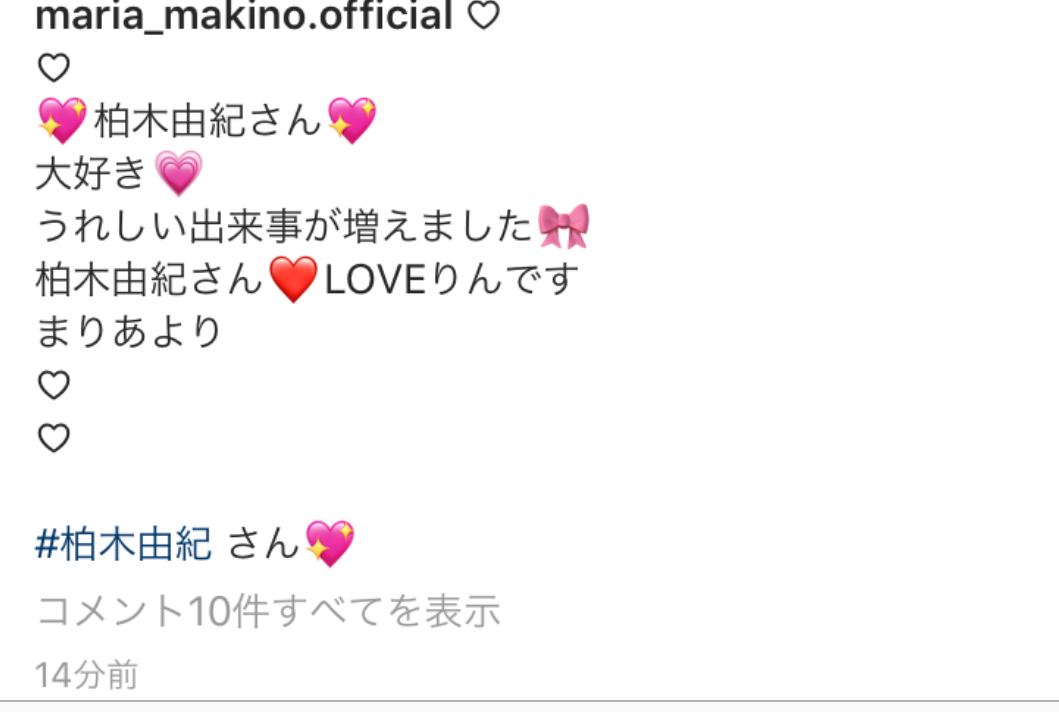
Task: Open the maria_makino.official profile username
Action: click(x=244, y=15)
